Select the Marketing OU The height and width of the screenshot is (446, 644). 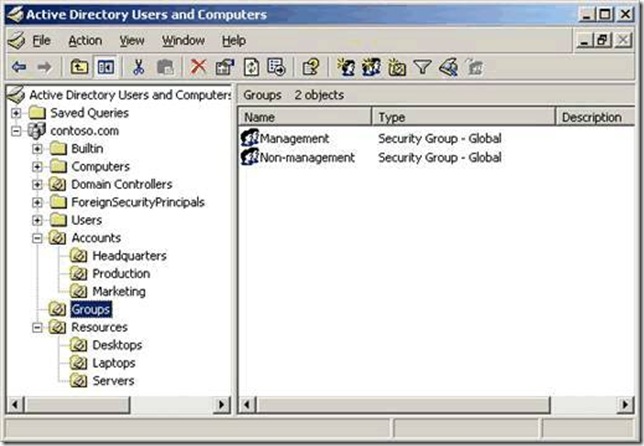click(x=119, y=292)
